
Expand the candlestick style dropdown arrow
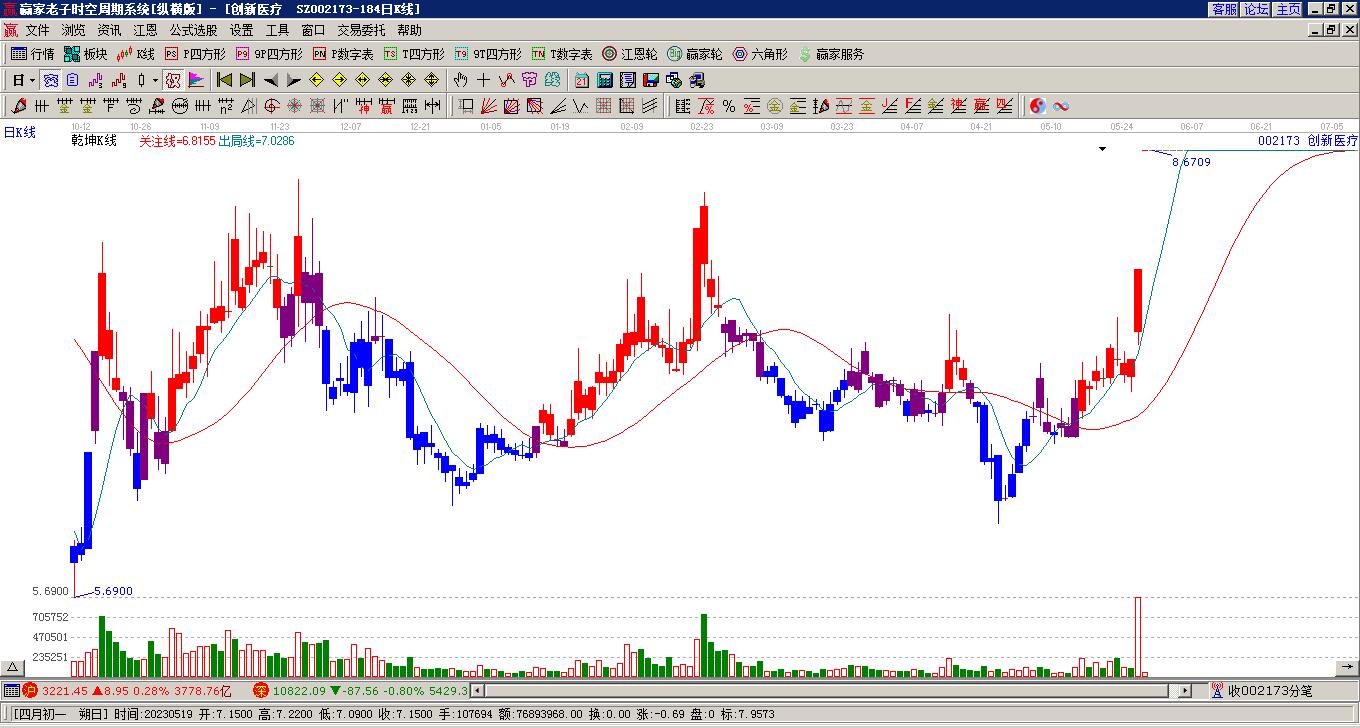tap(154, 80)
